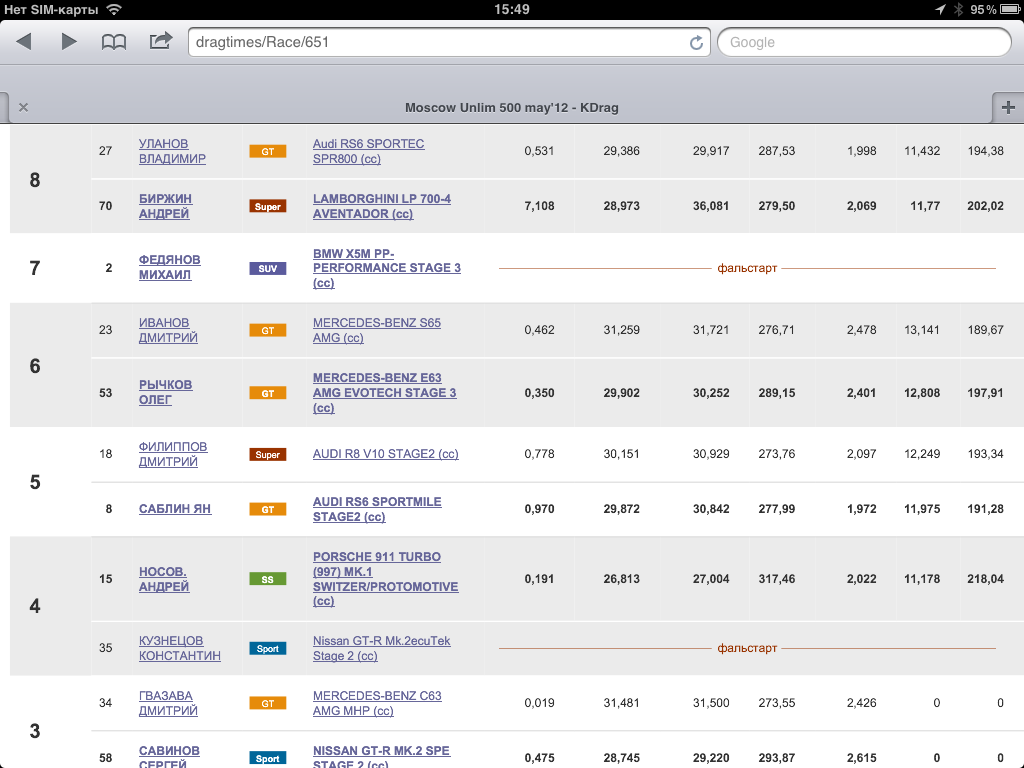Go back with the Safari back arrow
Screen dimensions: 1024x768
click(x=24, y=42)
